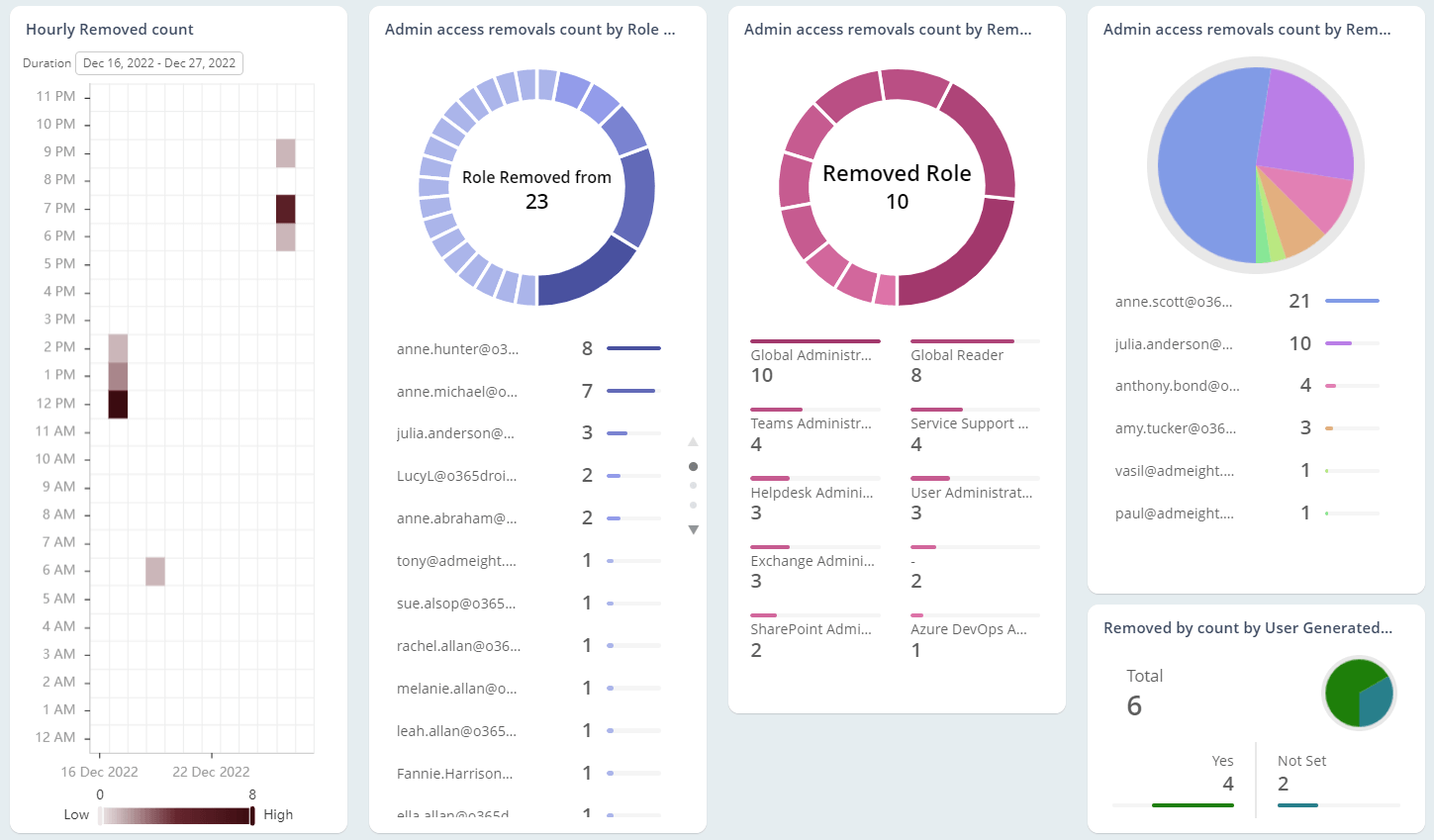Select the second pagination dot in the Role panel
The image size is (1434, 840).
694,487
